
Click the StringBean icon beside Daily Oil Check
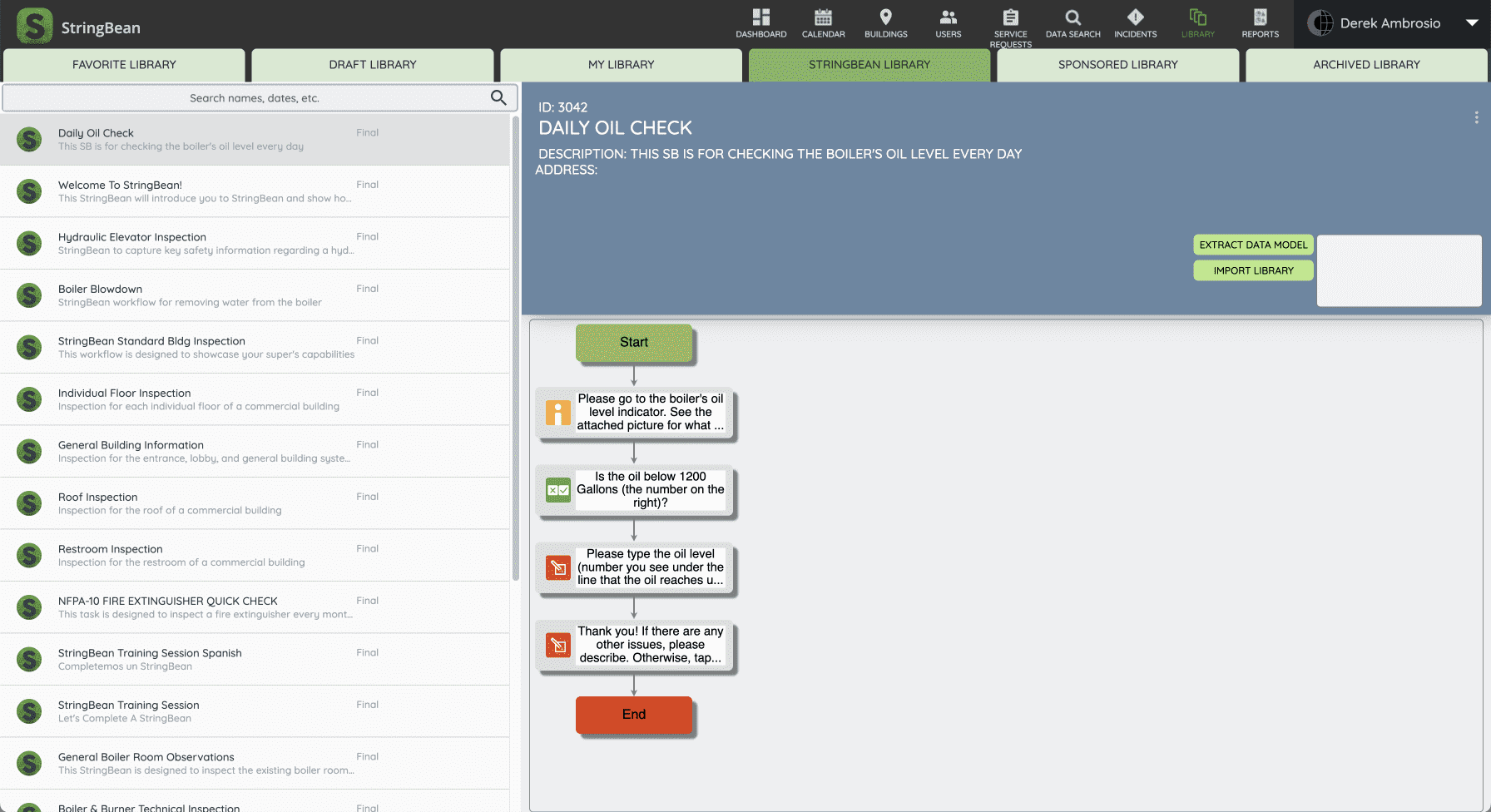coord(29,139)
